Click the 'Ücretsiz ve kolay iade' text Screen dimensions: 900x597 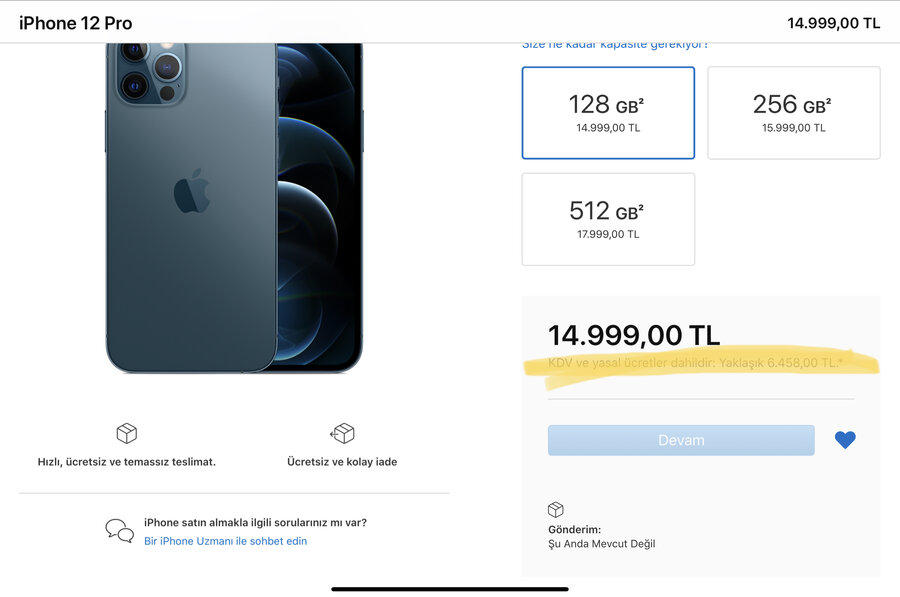pyautogui.click(x=342, y=462)
